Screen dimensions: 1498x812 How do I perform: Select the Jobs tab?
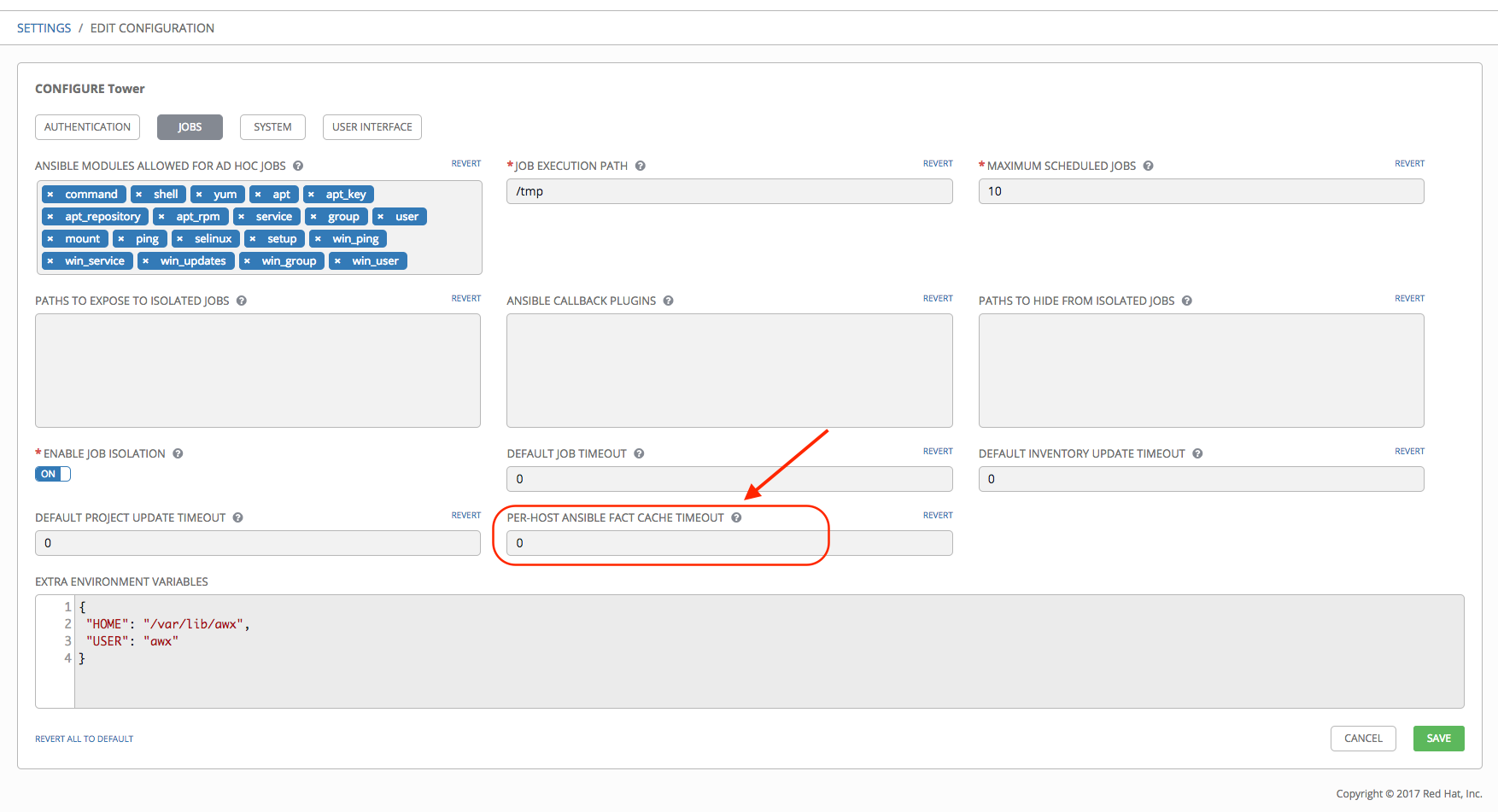pos(190,127)
